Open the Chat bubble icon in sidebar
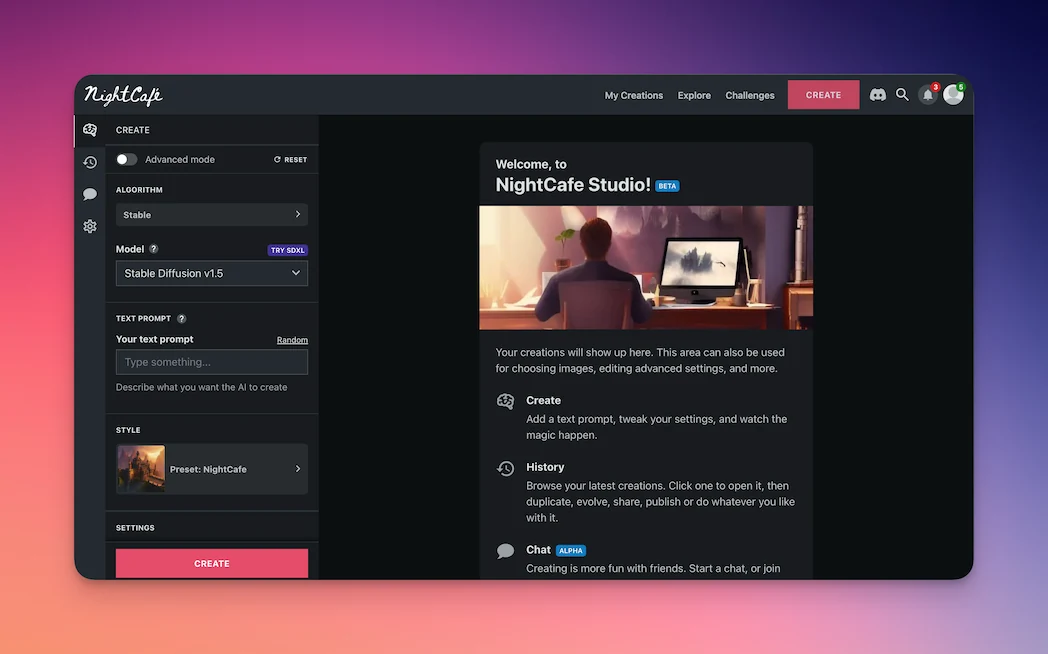Image resolution: width=1048 pixels, height=654 pixels. pos(90,194)
